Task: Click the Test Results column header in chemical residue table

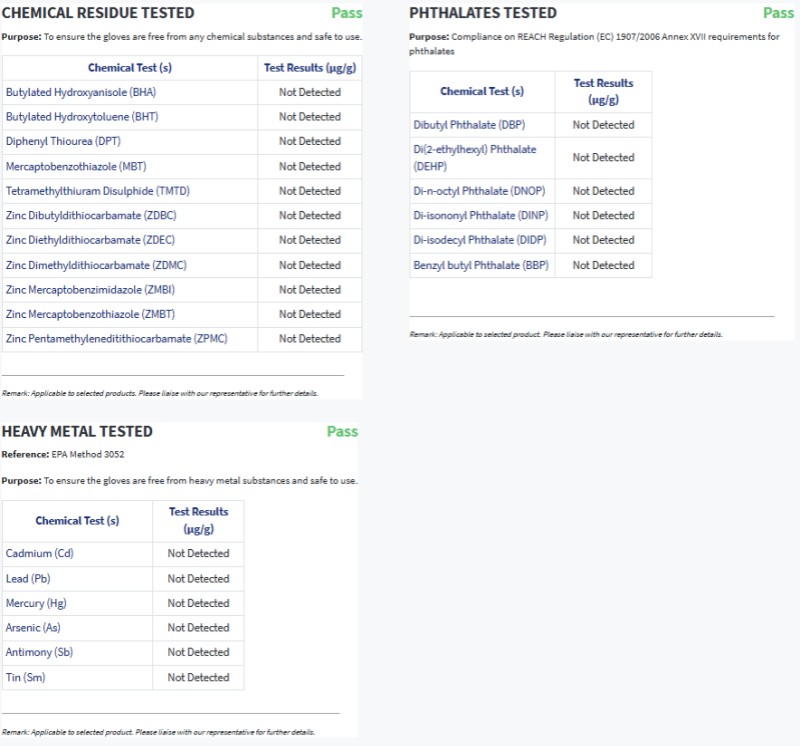Action: 310,68
